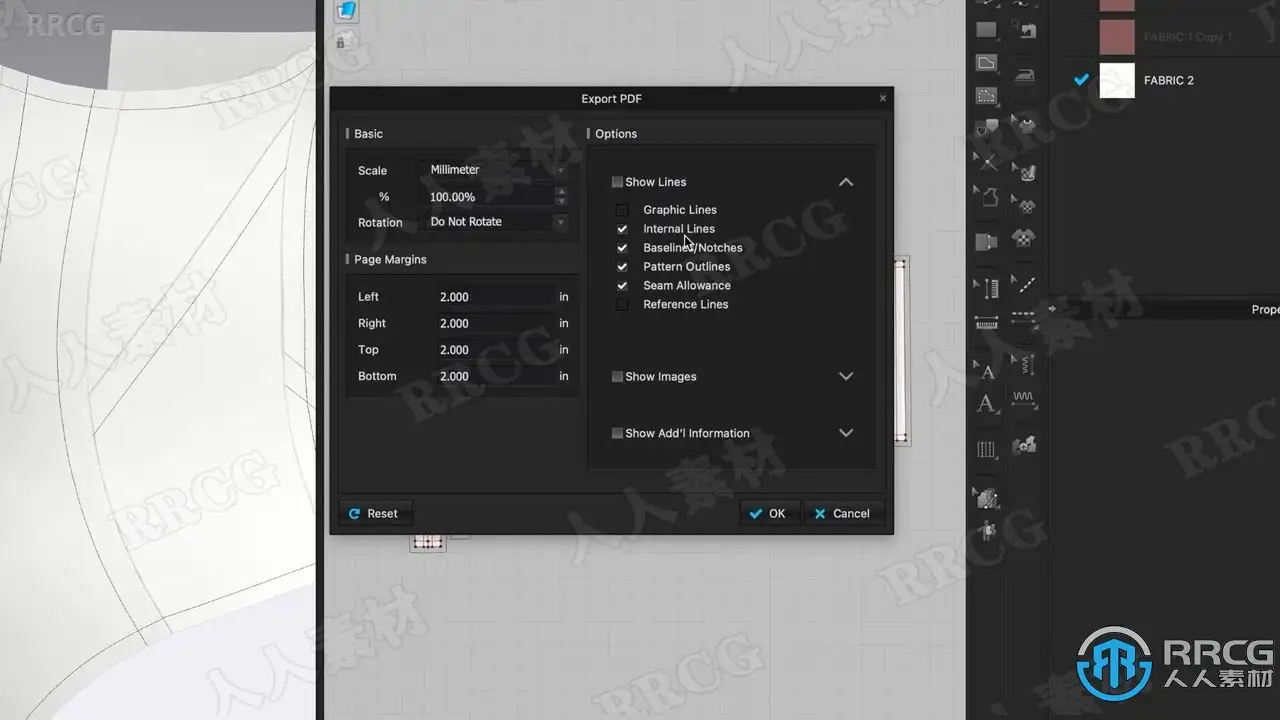Image resolution: width=1280 pixels, height=720 pixels.
Task: Select the dashed horizontal segment tool
Action: tap(1025, 317)
